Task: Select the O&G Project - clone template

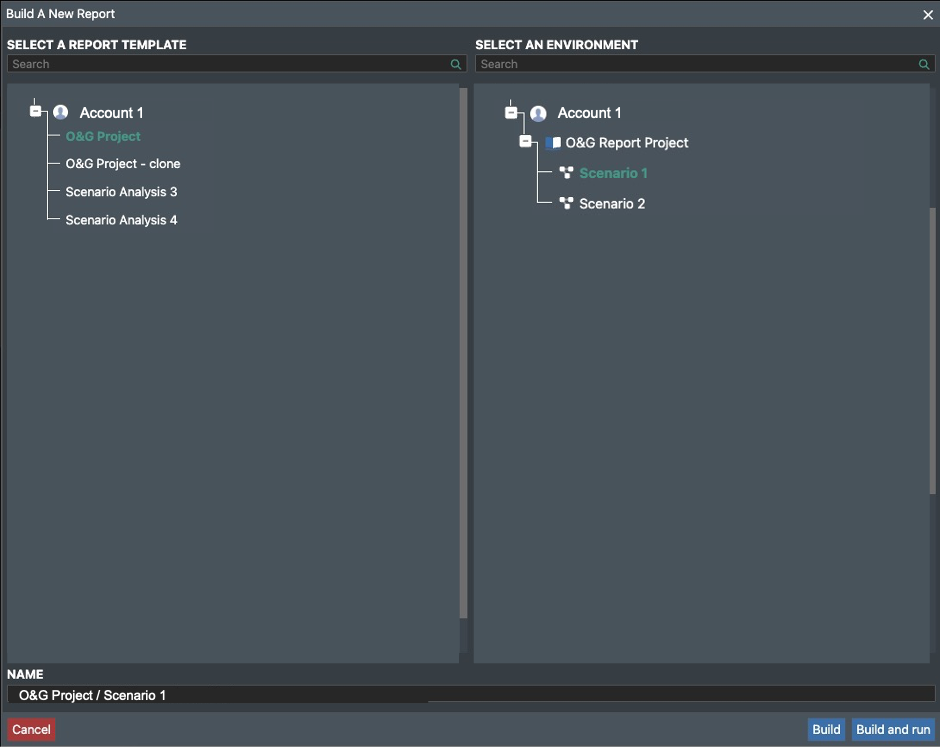Action: [123, 164]
